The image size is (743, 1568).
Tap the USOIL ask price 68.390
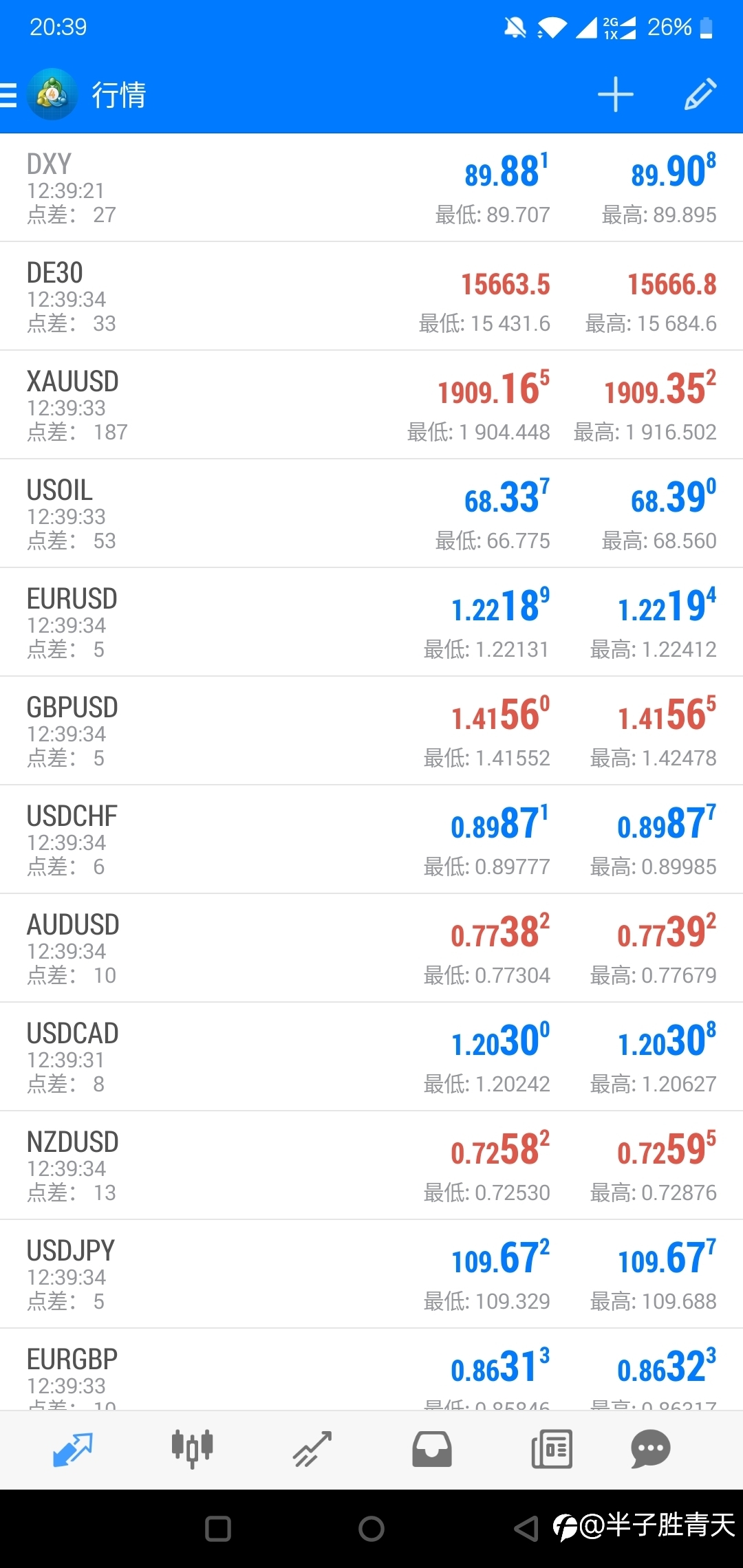click(x=674, y=497)
